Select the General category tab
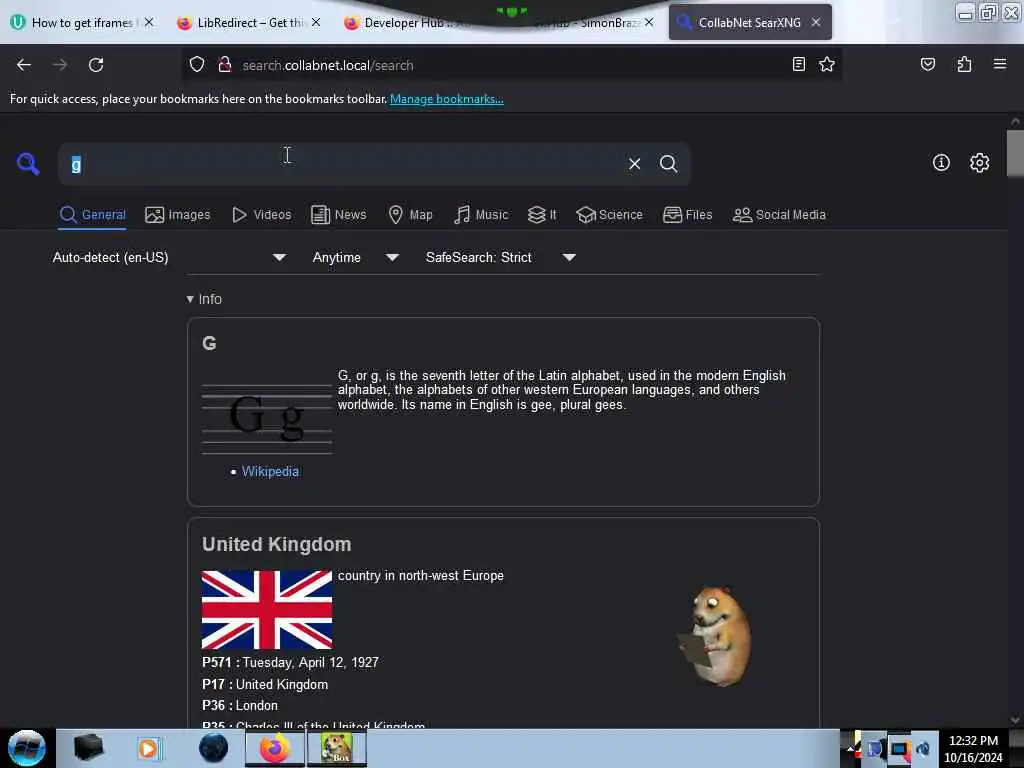The image size is (1024, 768). pos(93,215)
